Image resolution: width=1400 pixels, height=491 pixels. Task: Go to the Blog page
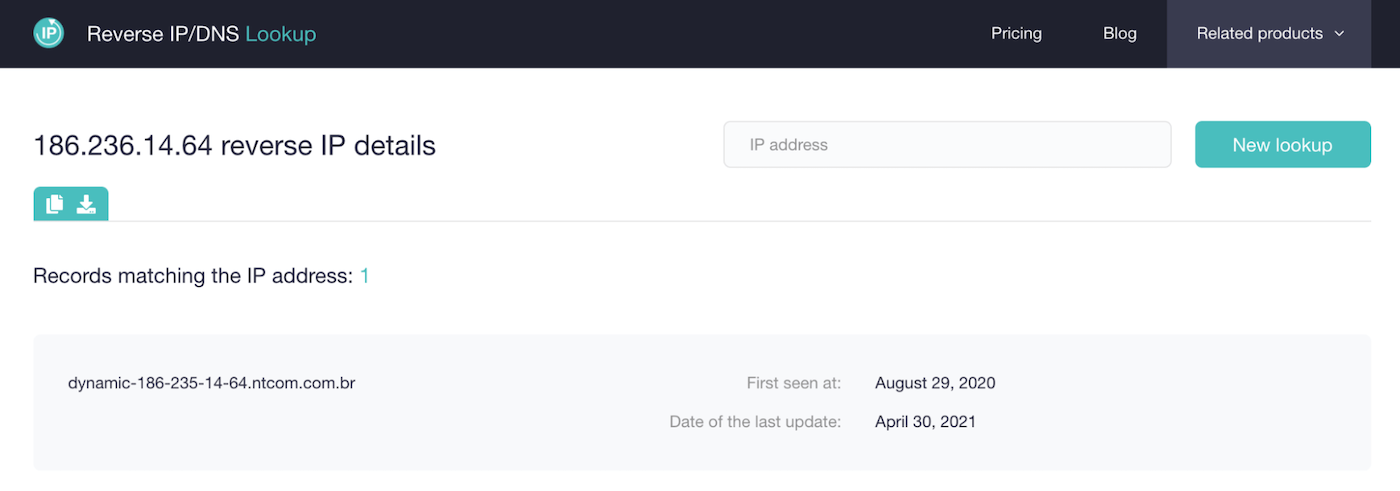(1120, 34)
